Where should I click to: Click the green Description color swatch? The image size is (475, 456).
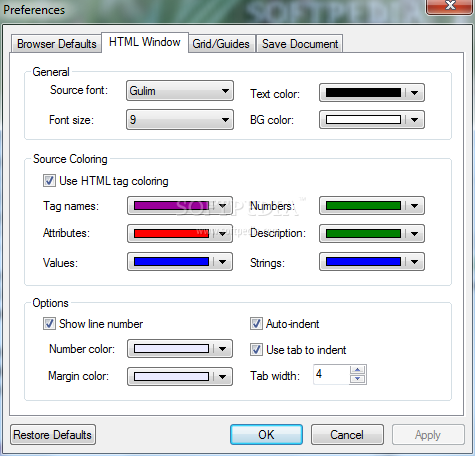363,233
